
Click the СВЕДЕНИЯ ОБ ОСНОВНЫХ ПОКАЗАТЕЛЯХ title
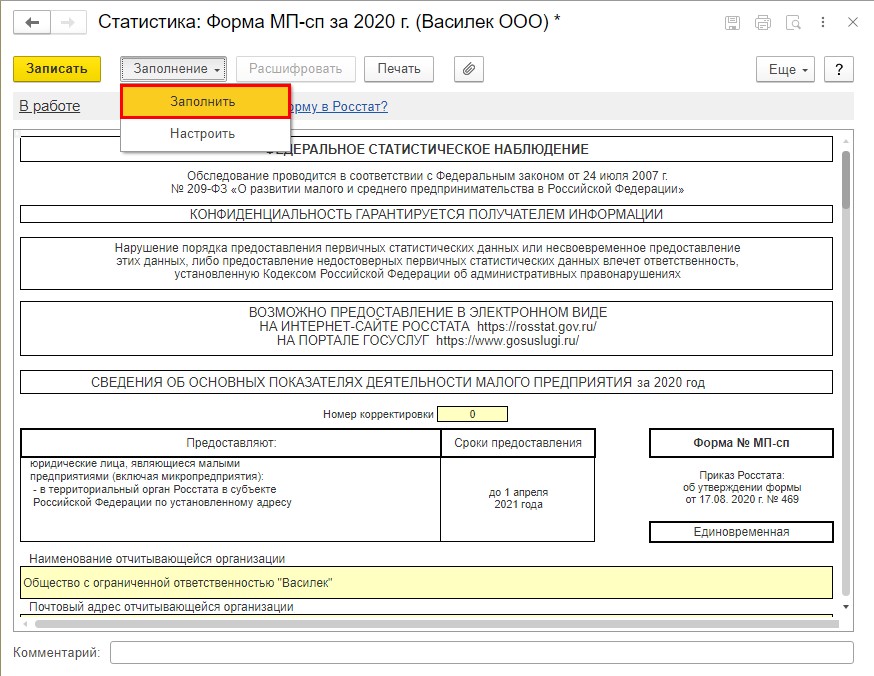coord(426,382)
